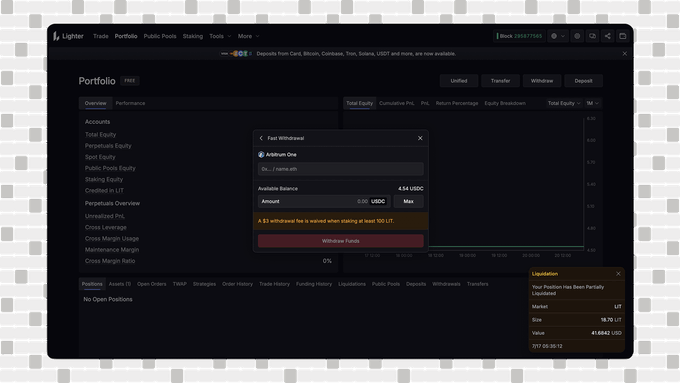Click the Withdraw button on Portfolio page
The image size is (680, 383).
pos(542,81)
